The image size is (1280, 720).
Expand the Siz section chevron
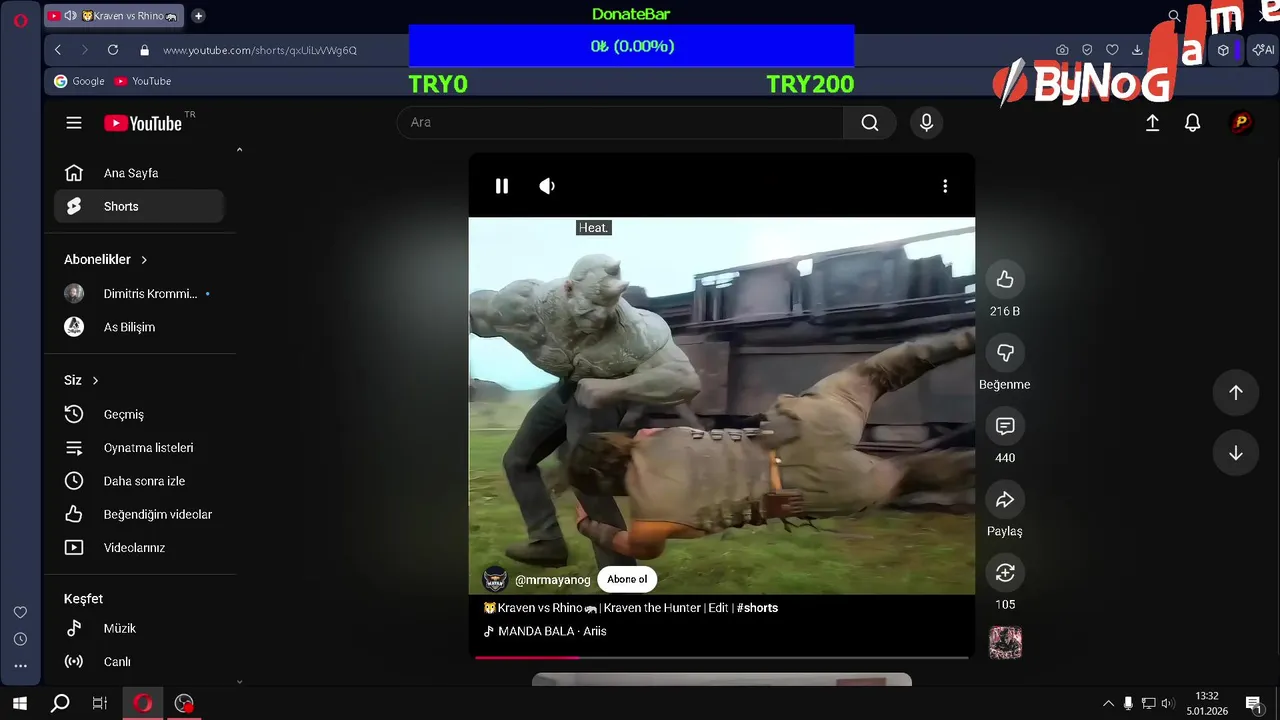pos(96,381)
